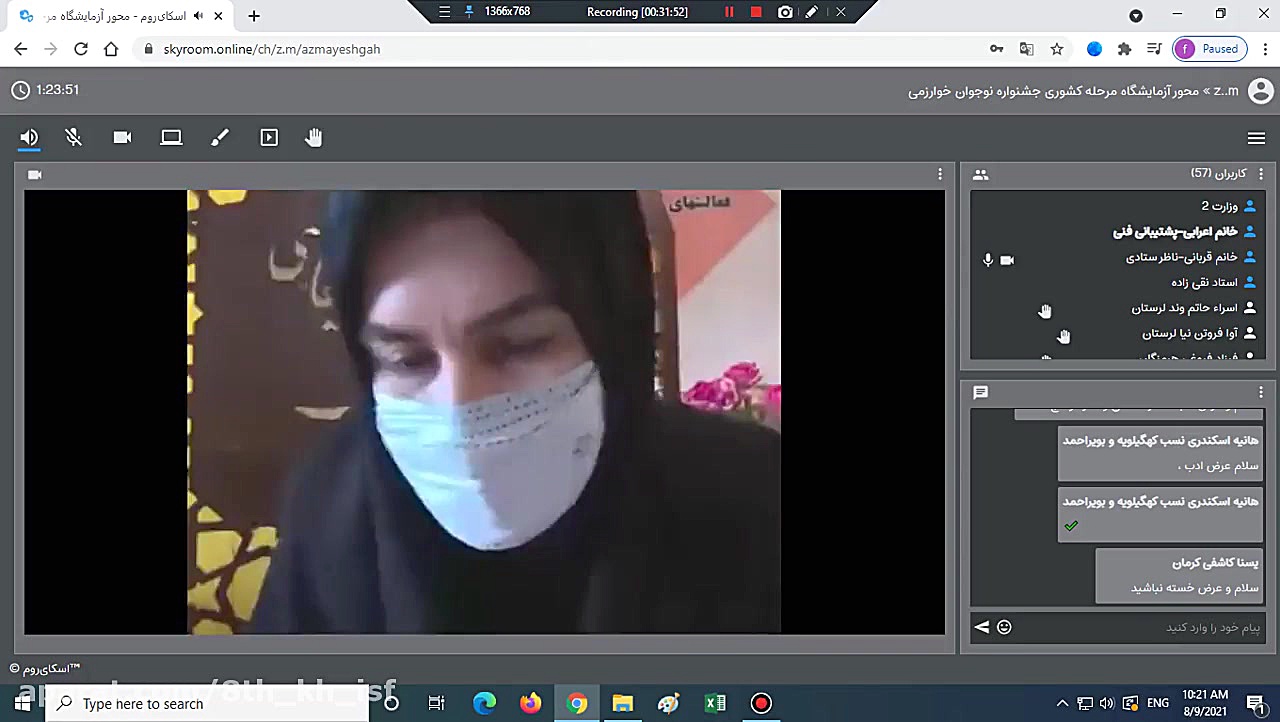The image size is (1280, 722).
Task: Open the recorder annotation pen tool
Action: point(812,12)
